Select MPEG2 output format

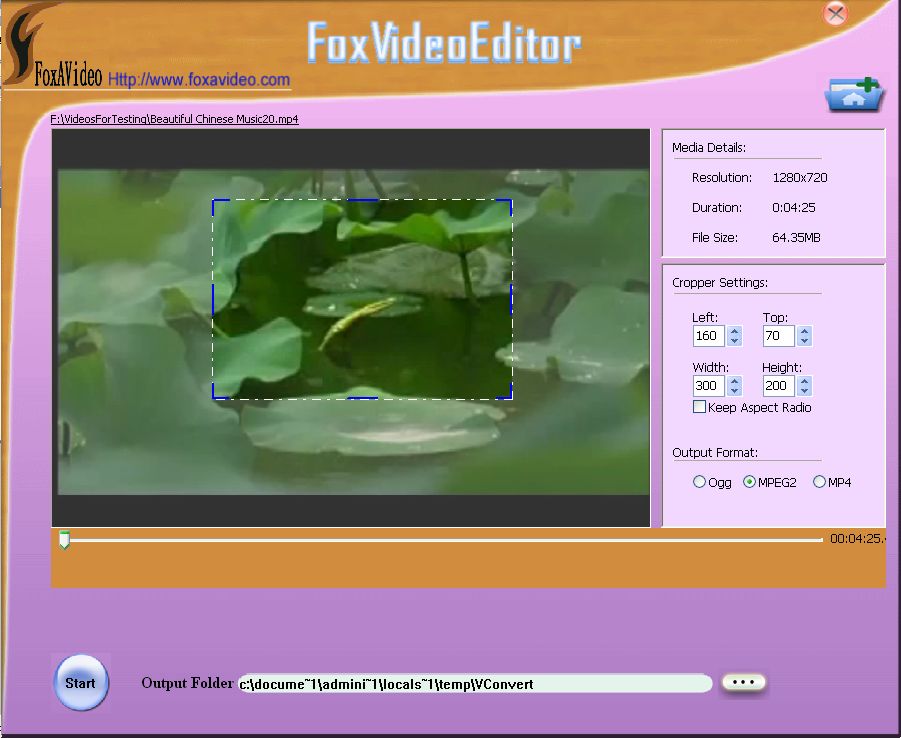coord(749,482)
